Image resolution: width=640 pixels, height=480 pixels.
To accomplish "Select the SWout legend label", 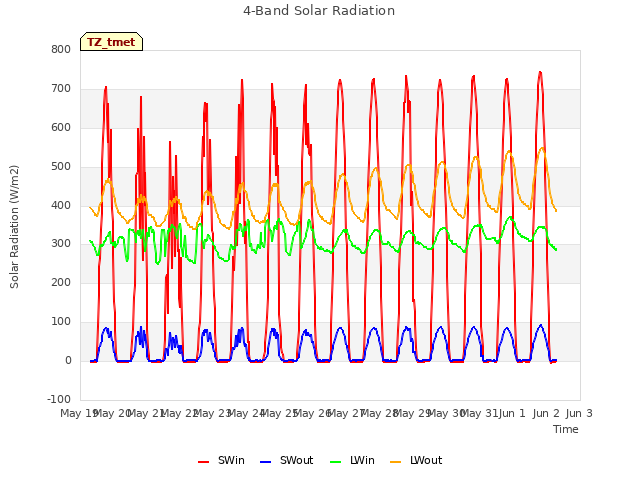I will [296, 460].
